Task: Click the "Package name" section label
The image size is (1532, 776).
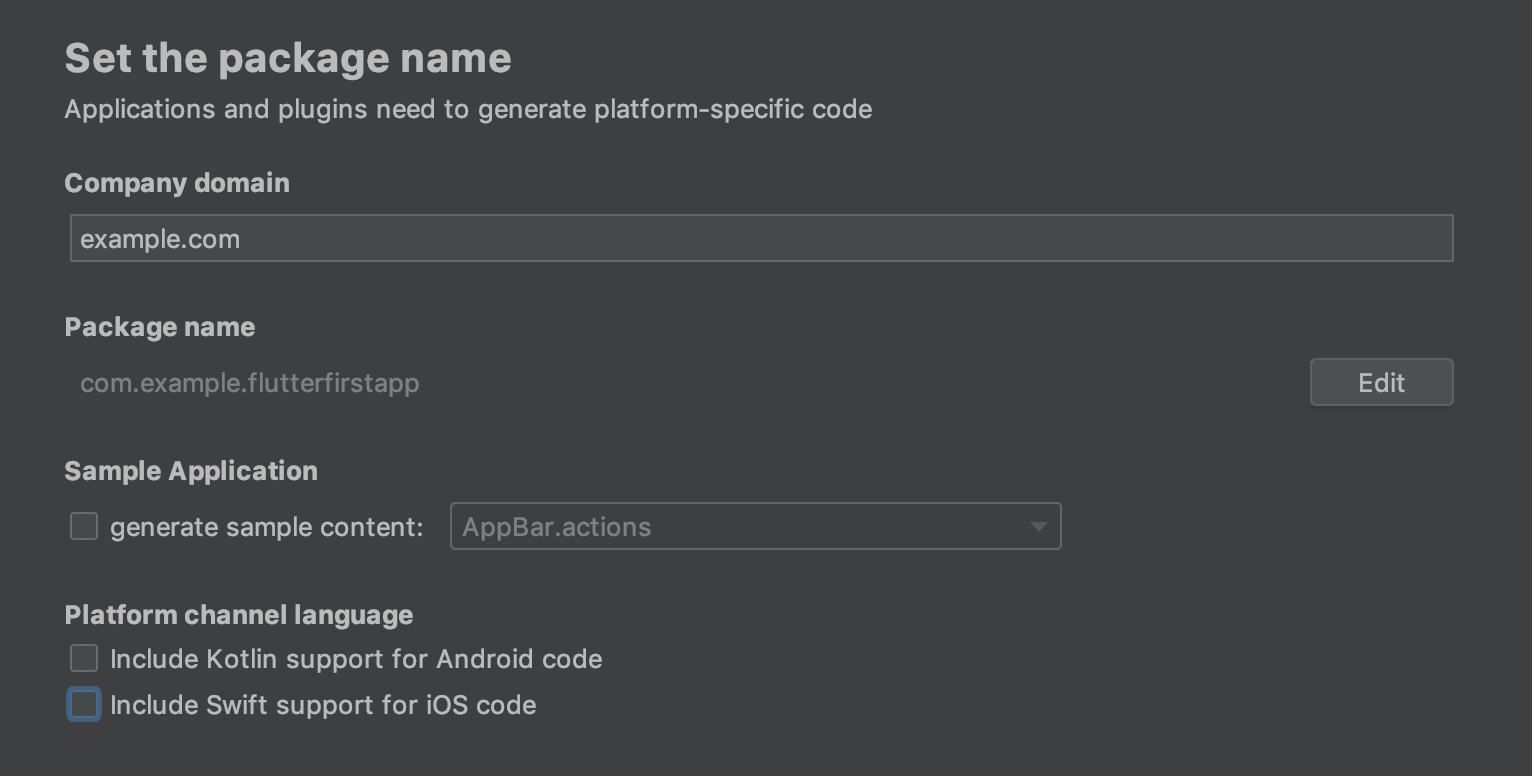Action: click(160, 327)
